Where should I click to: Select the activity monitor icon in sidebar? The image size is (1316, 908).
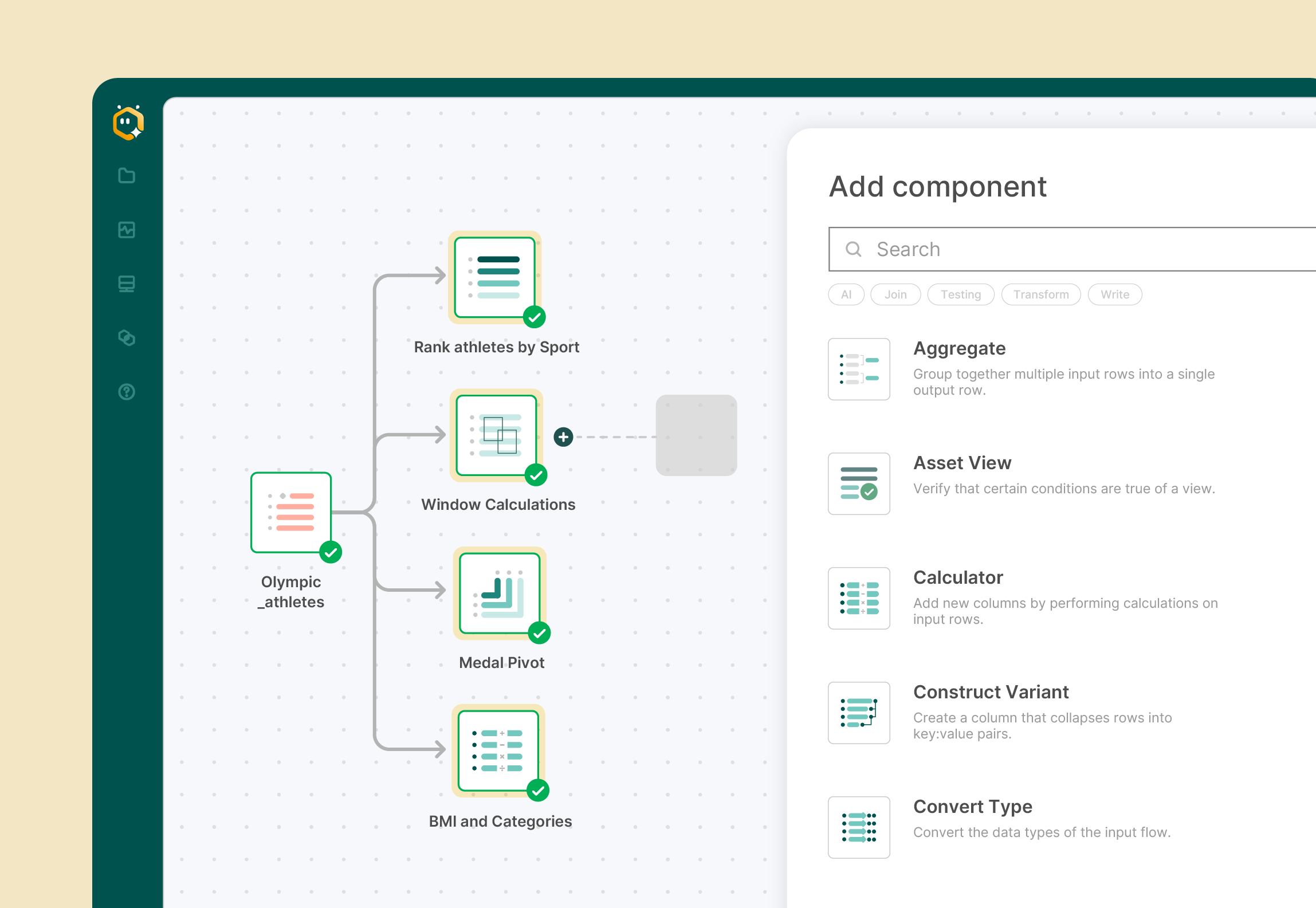click(x=127, y=230)
